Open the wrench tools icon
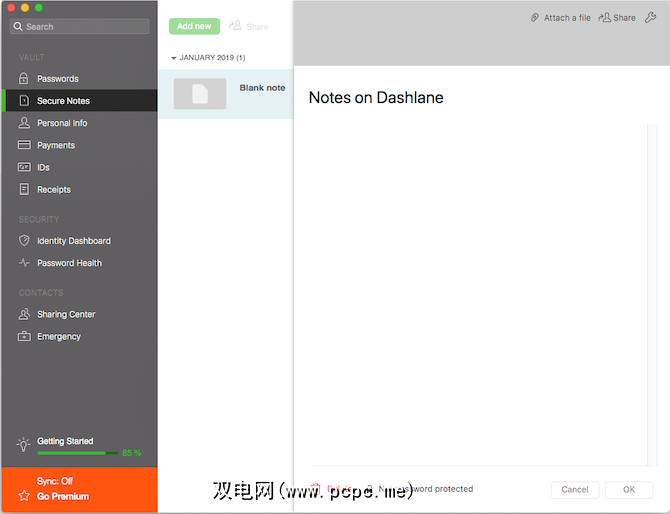This screenshot has width=670, height=514. point(651,18)
